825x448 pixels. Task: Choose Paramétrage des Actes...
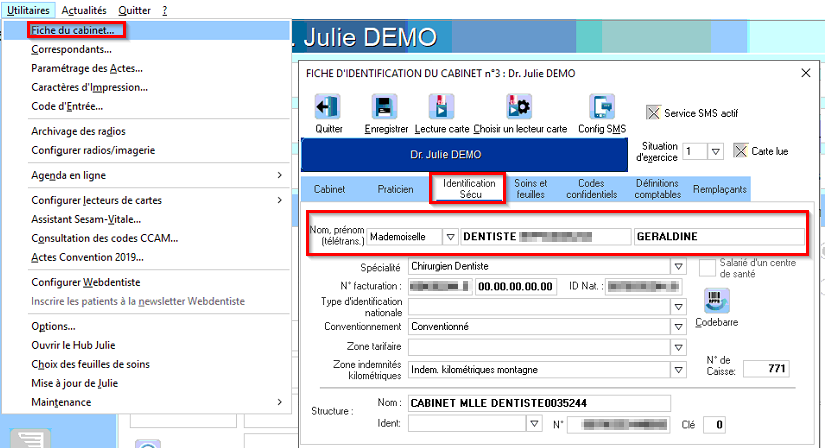[87, 68]
